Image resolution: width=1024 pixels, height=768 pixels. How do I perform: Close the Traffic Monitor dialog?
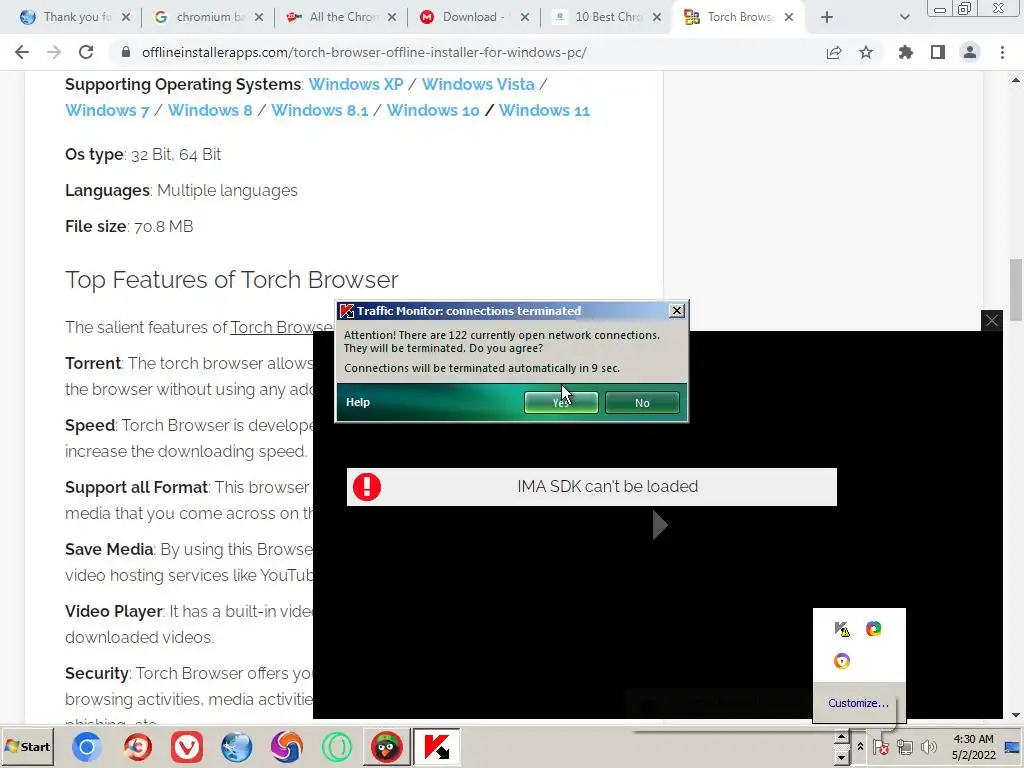(x=677, y=311)
